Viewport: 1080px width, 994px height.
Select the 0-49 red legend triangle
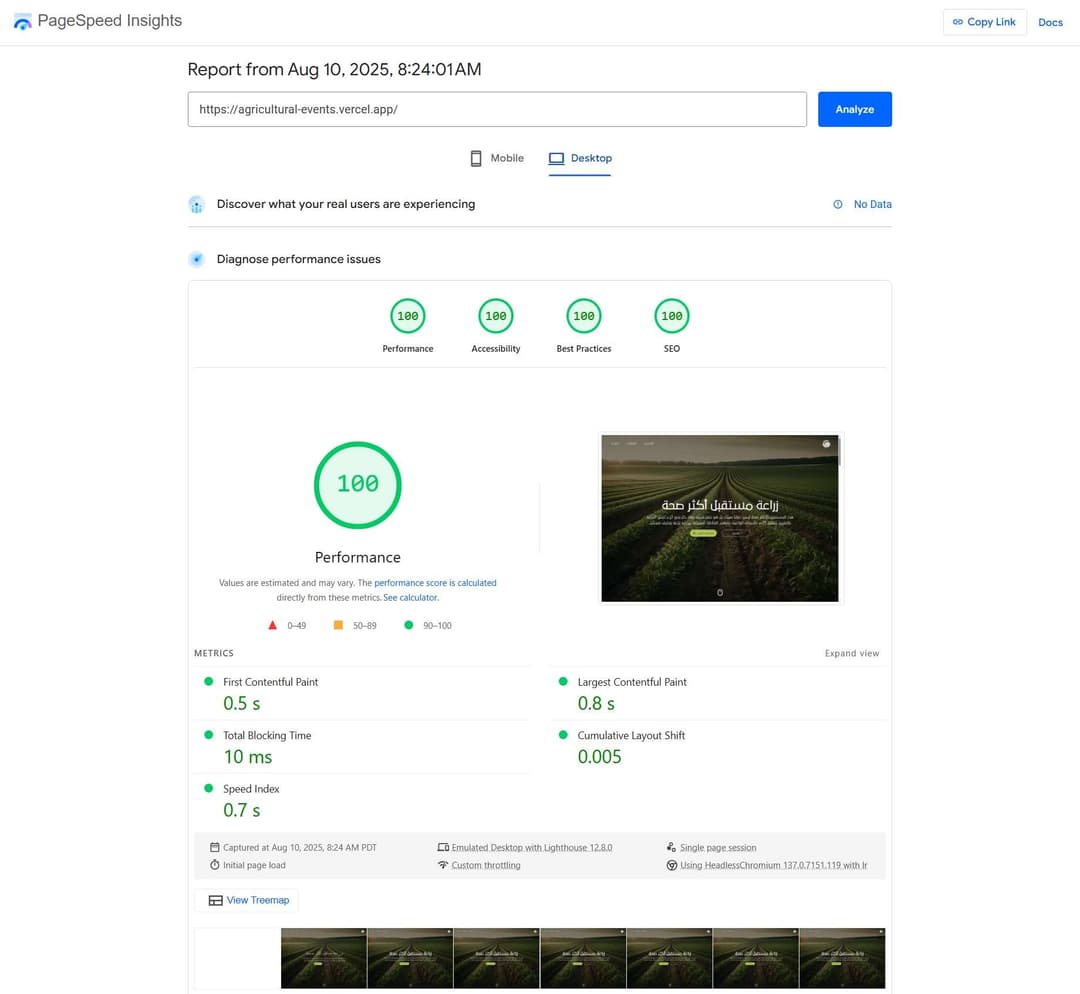coord(272,624)
